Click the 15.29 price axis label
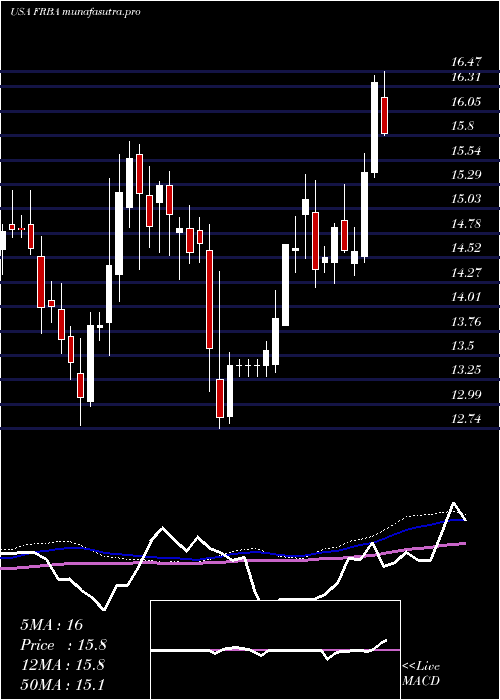 coord(467,175)
